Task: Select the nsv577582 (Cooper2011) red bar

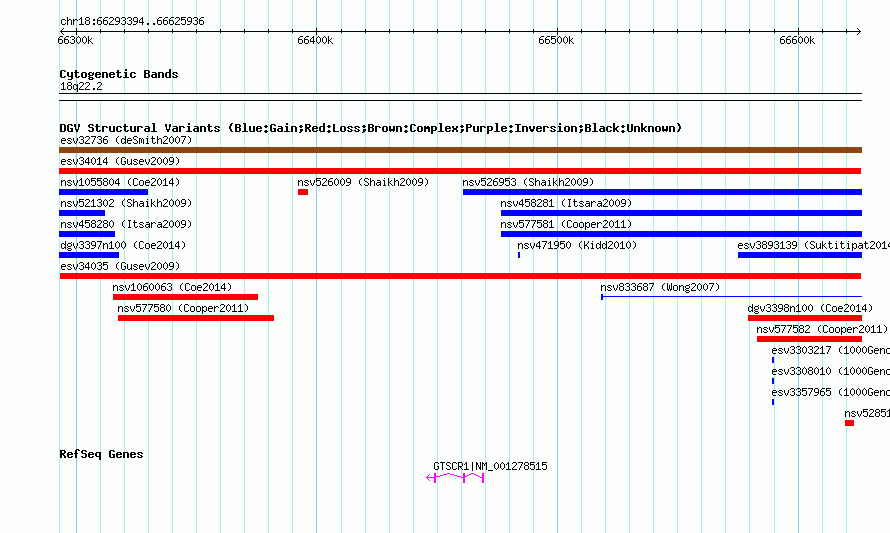Action: 809,339
